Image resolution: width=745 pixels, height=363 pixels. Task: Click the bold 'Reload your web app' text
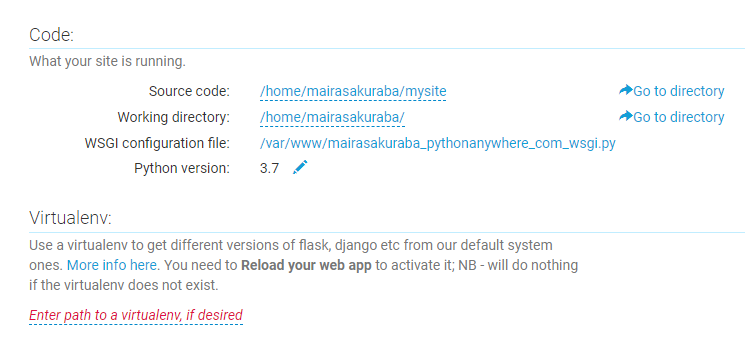[x=306, y=265]
